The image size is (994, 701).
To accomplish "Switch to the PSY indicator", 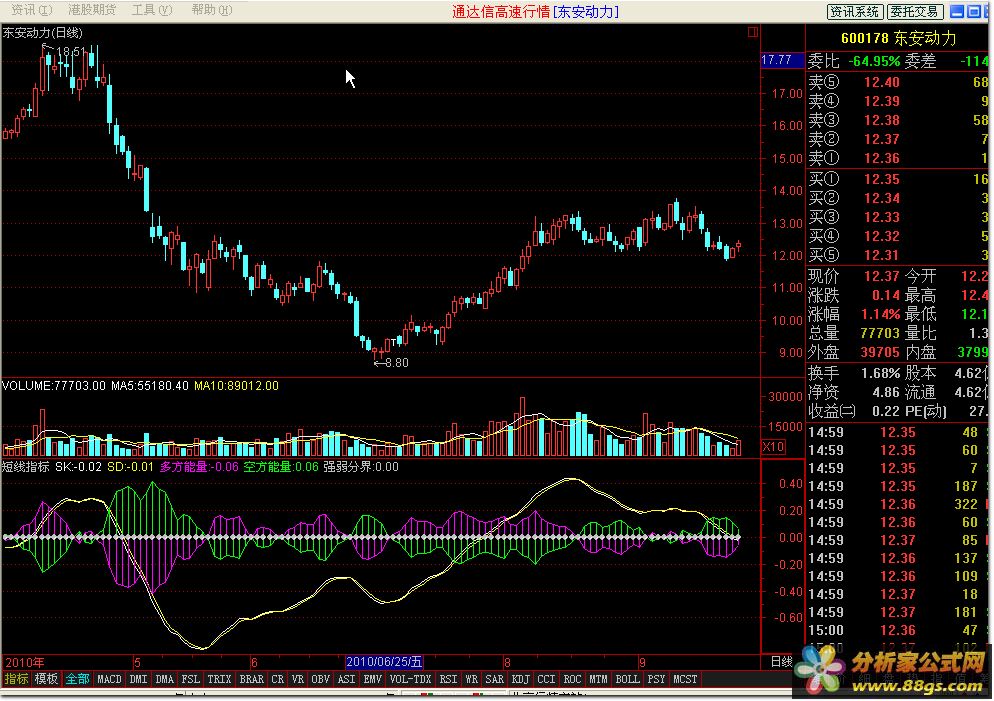I will (656, 679).
